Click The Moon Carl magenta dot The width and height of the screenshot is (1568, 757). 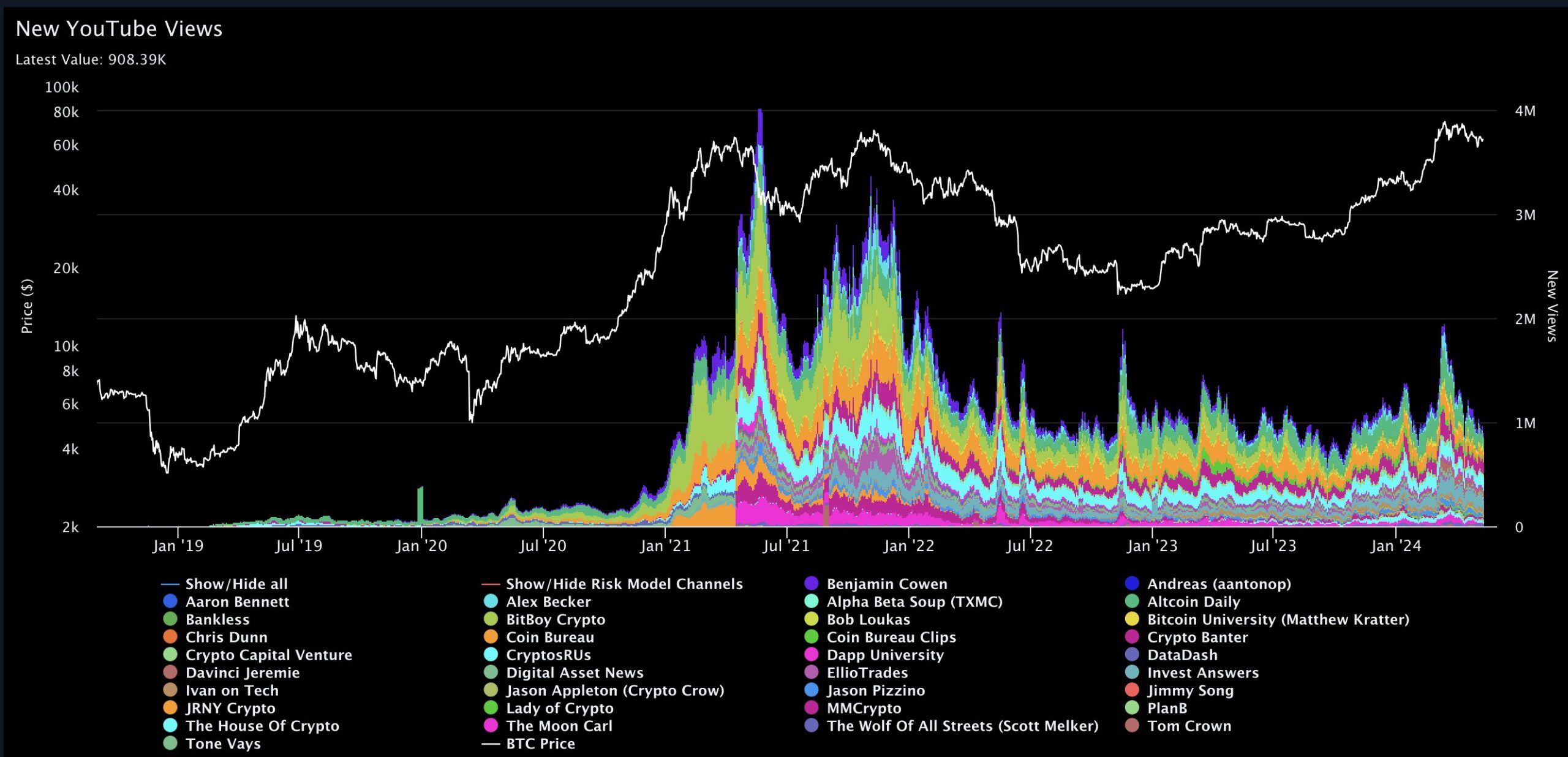pos(491,726)
